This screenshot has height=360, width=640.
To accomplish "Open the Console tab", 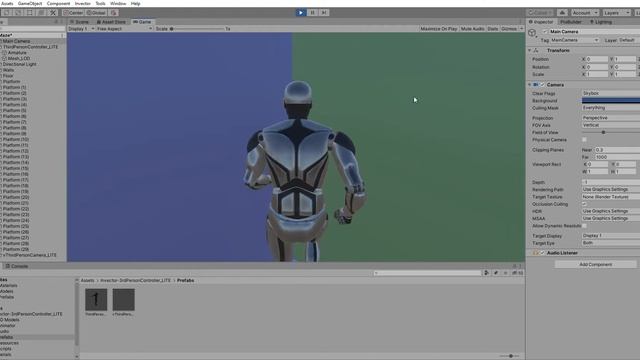I will (x=16, y=266).
